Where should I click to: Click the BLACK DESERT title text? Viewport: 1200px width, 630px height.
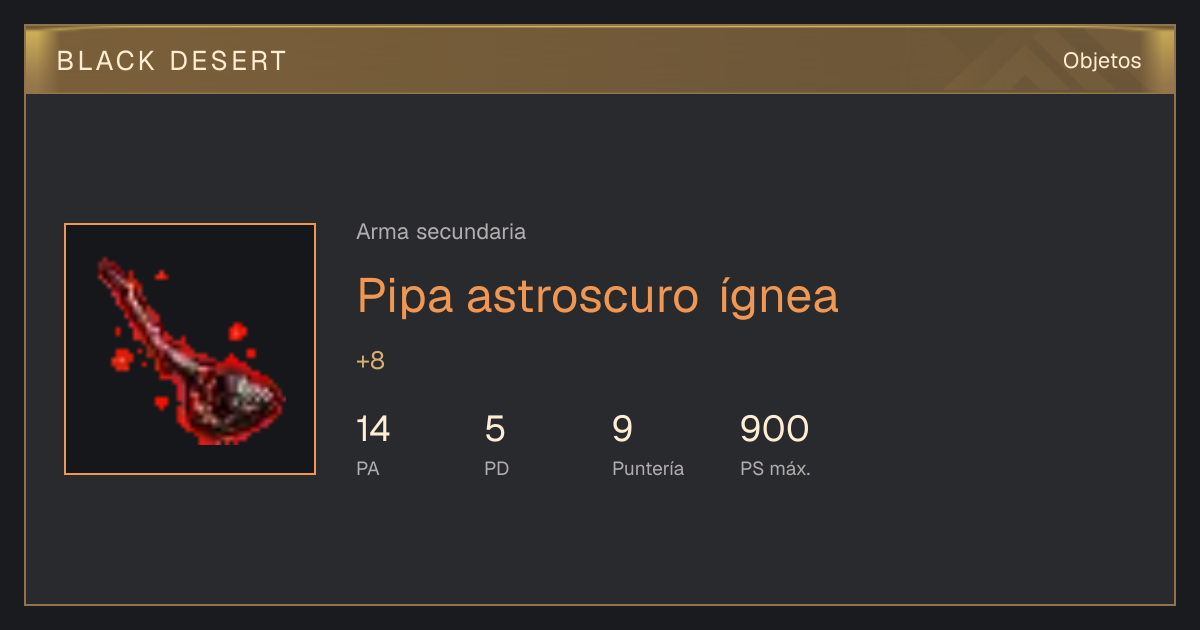172,61
